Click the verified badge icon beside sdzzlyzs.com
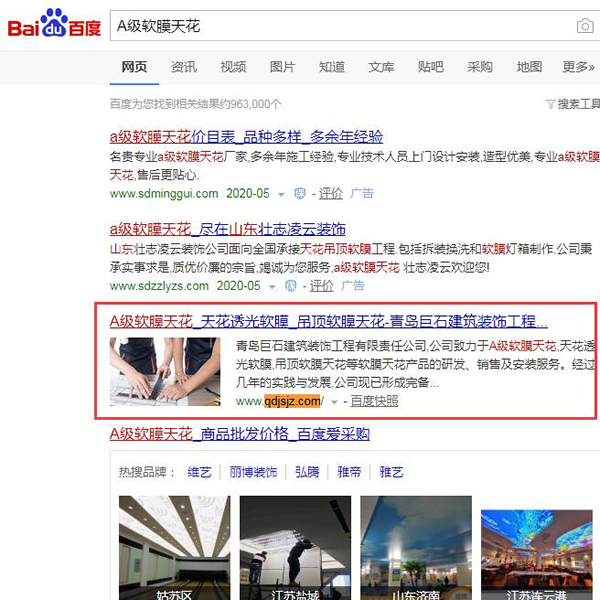This screenshot has width=600, height=600. 290,286
